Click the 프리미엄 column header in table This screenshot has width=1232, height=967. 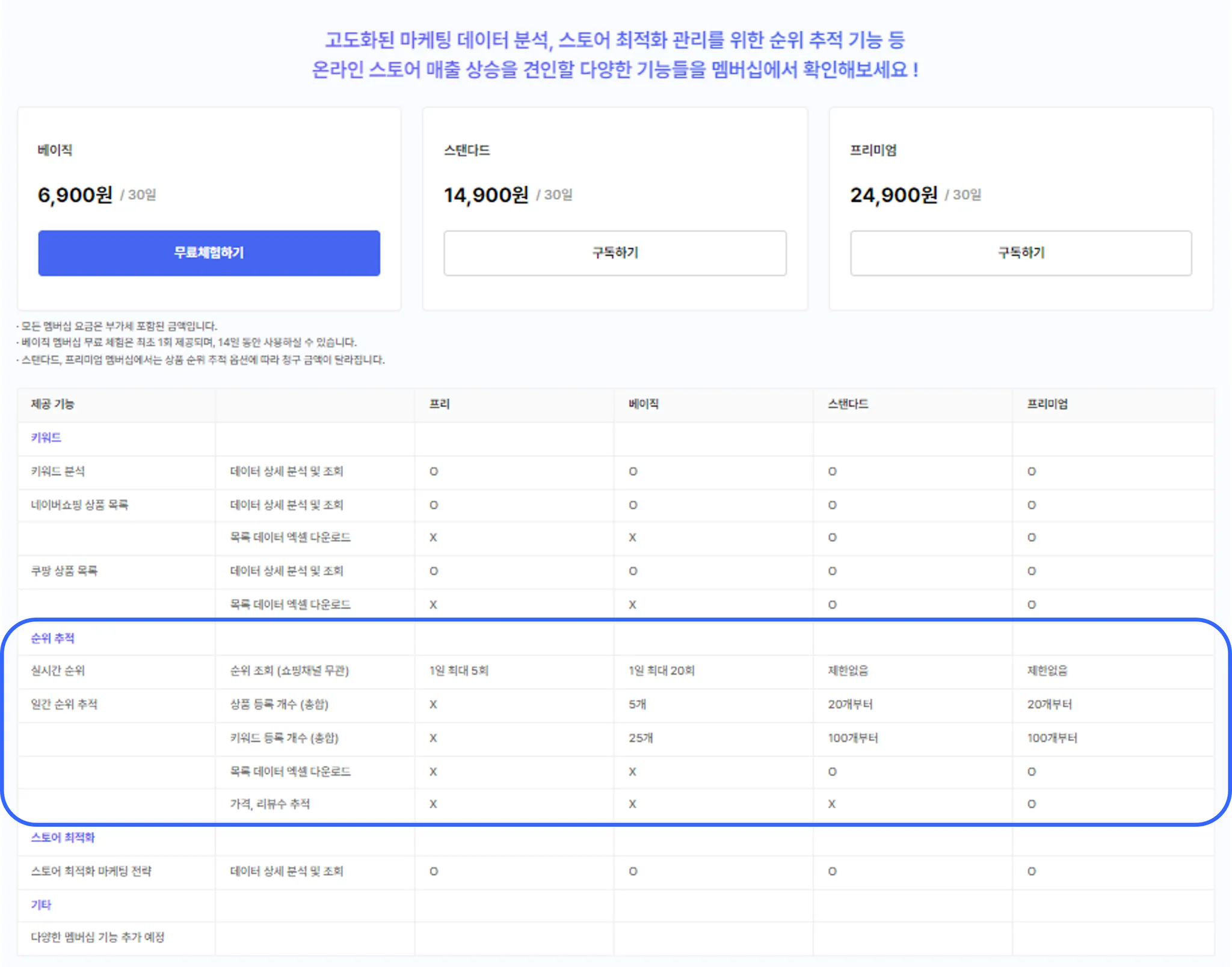point(1047,404)
